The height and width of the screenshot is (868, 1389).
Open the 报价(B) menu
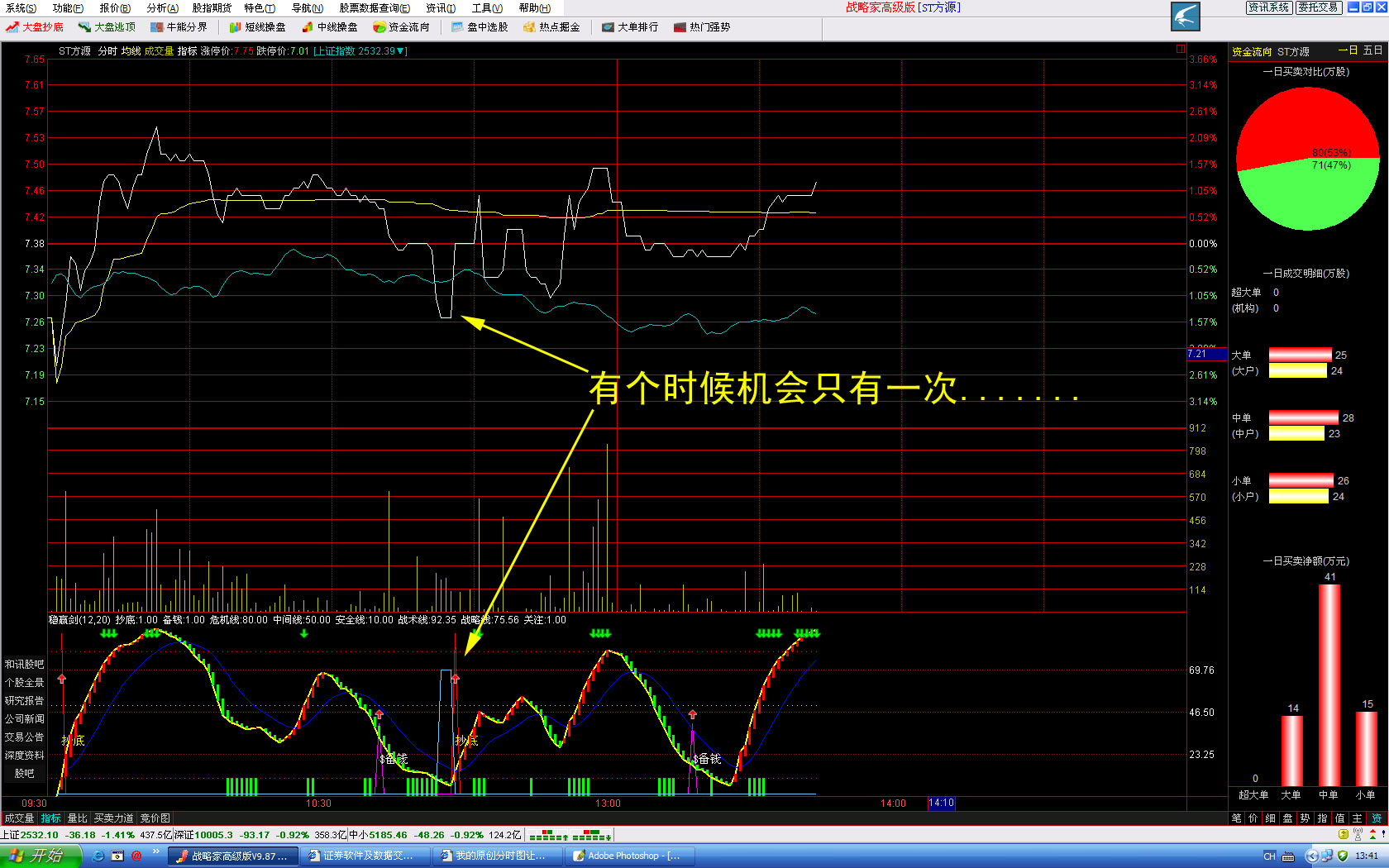click(115, 8)
